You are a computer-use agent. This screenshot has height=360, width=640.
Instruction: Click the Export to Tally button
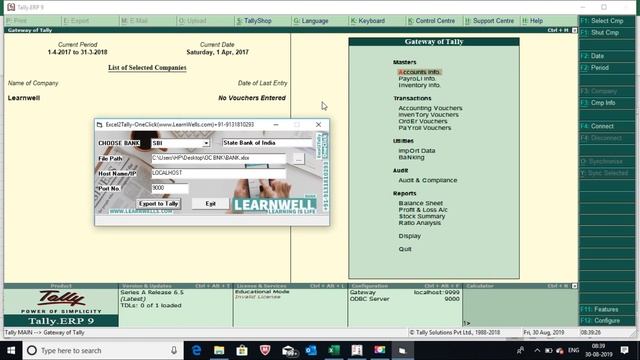pyautogui.click(x=158, y=203)
